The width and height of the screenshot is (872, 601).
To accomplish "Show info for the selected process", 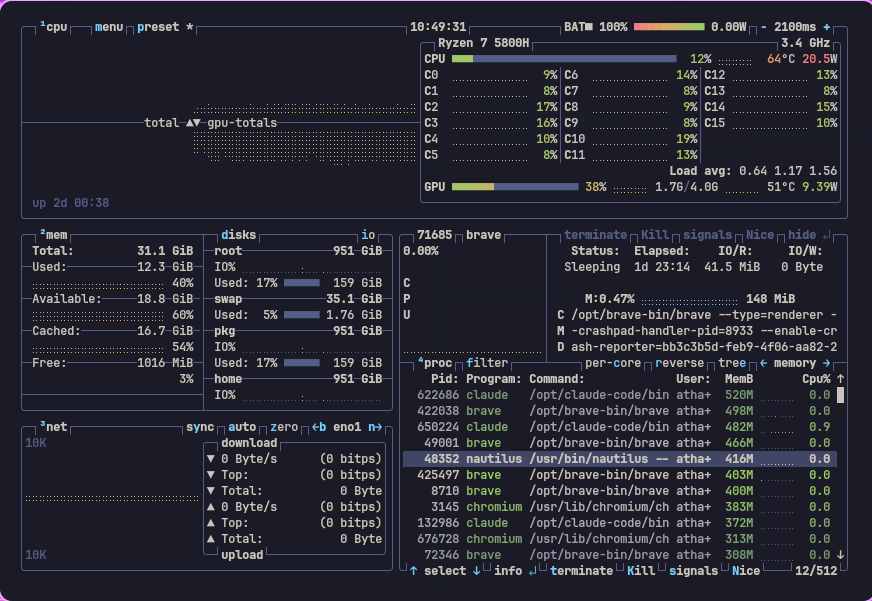I will (x=508, y=571).
